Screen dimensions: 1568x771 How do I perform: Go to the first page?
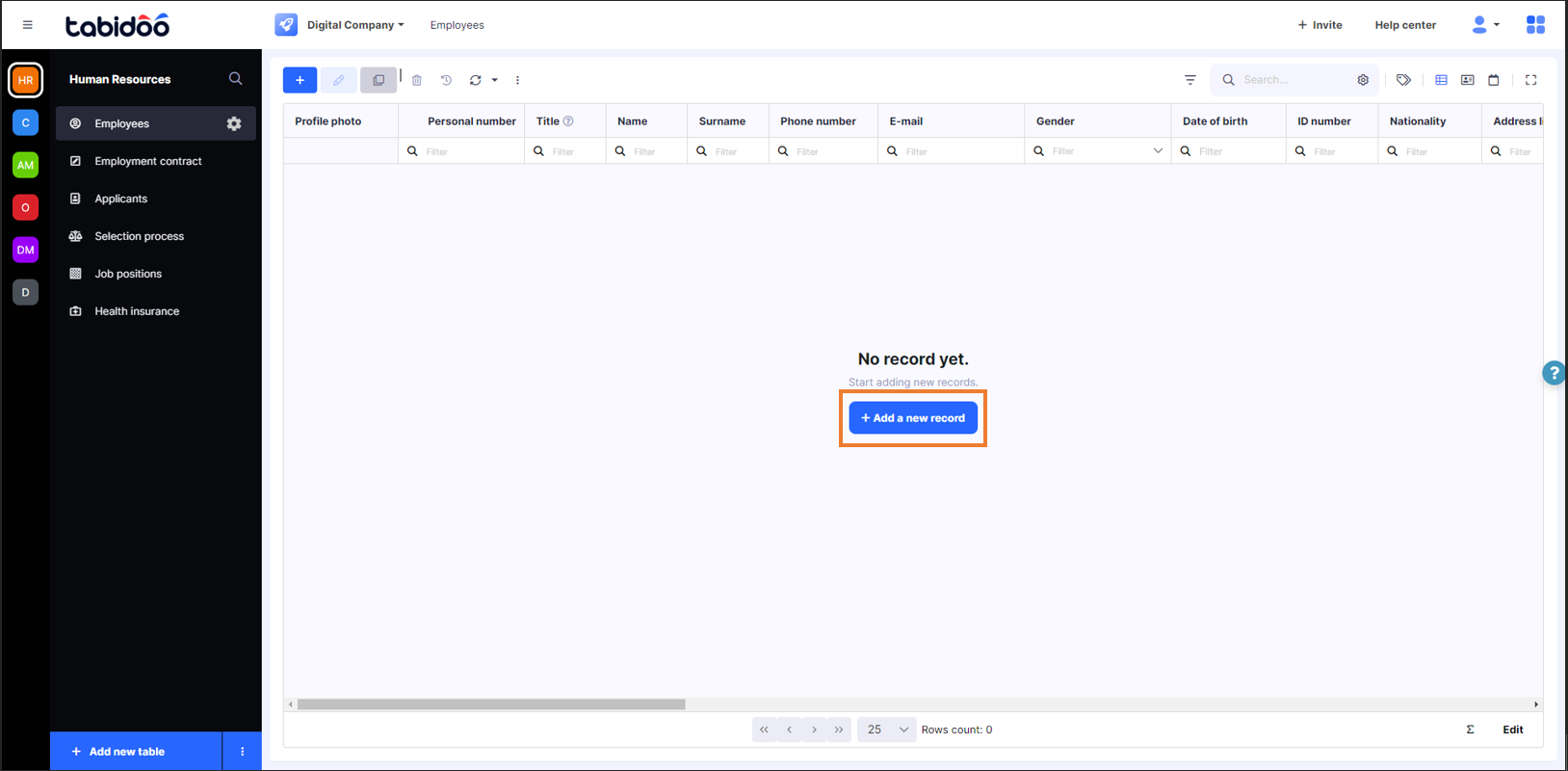pos(765,730)
